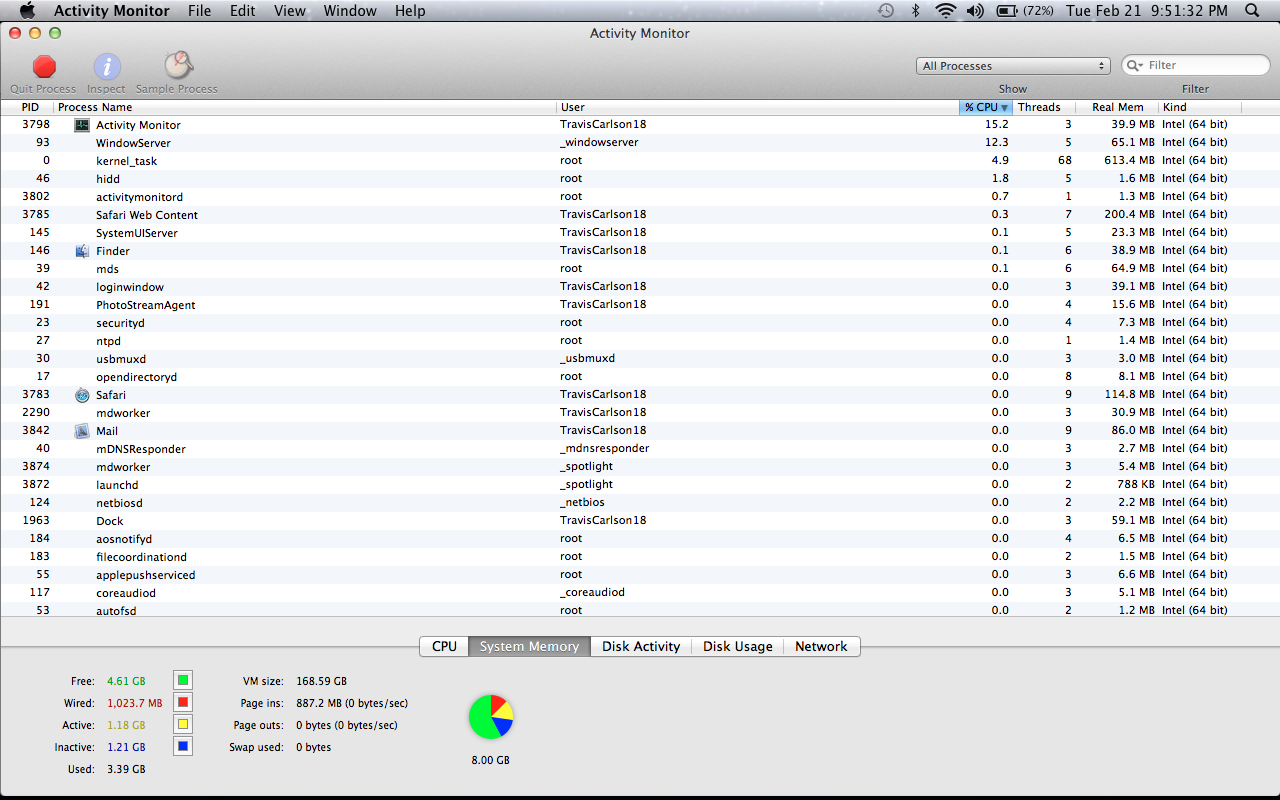Click the yellow Active memory color swatch
Image resolution: width=1280 pixels, height=800 pixels.
point(183,725)
